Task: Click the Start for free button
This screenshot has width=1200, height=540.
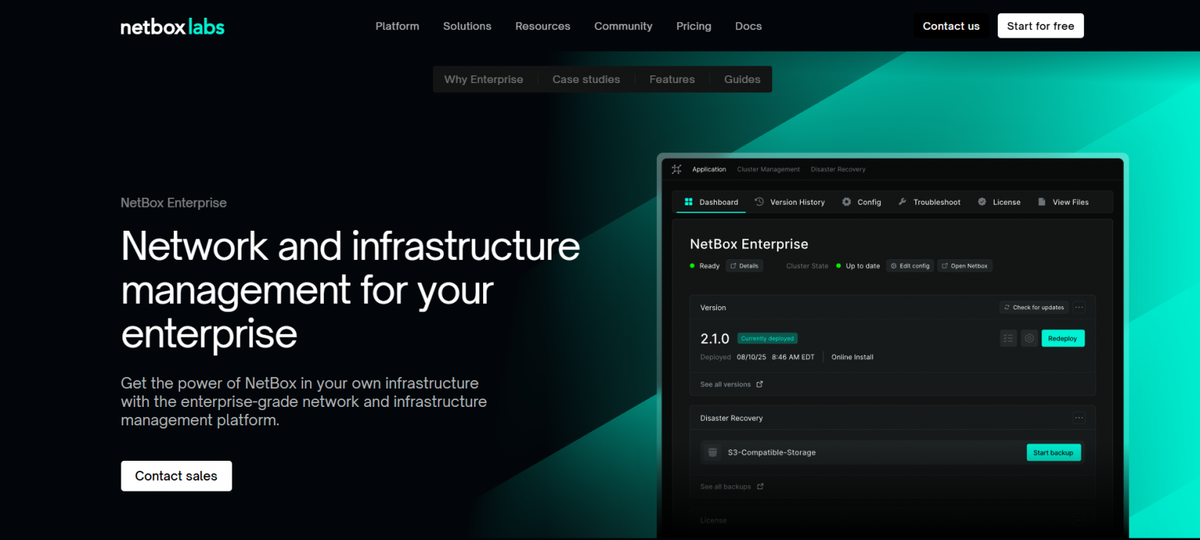Action: click(1040, 26)
